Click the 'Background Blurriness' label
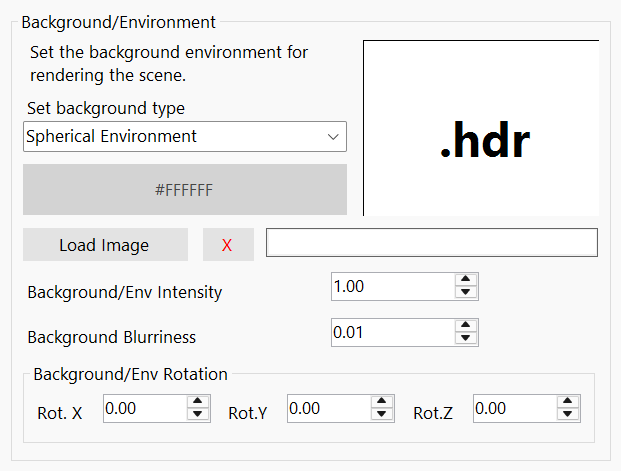 [112, 338]
